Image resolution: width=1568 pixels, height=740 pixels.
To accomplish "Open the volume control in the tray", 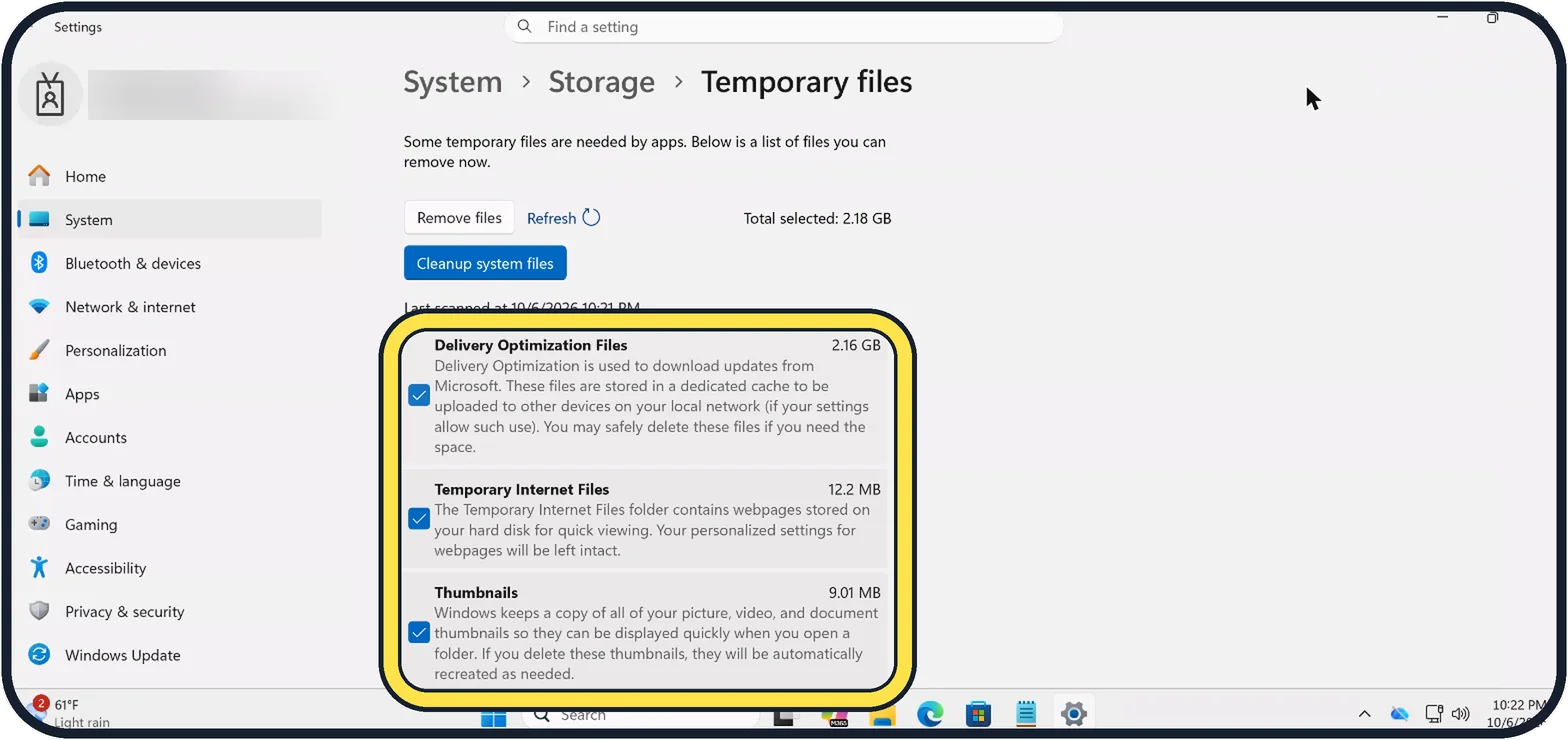I will point(1460,714).
